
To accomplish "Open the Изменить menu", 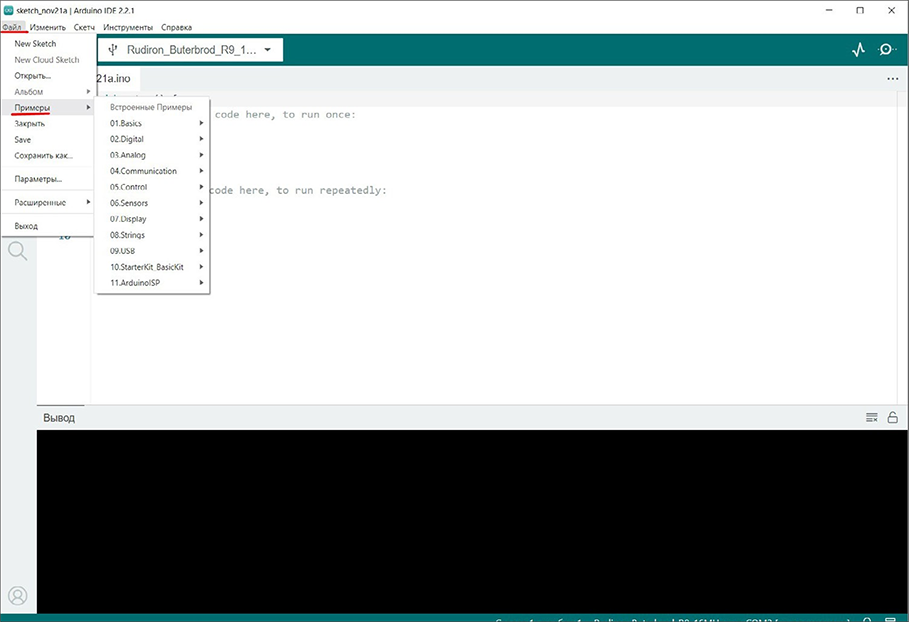I will coord(48,27).
